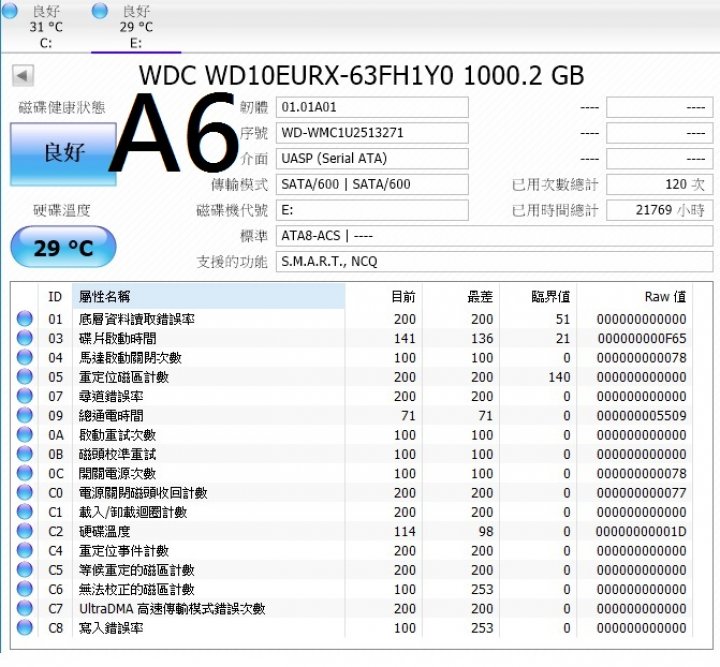Click status icon for attribute 07
This screenshot has height=667, width=720.
[25, 396]
